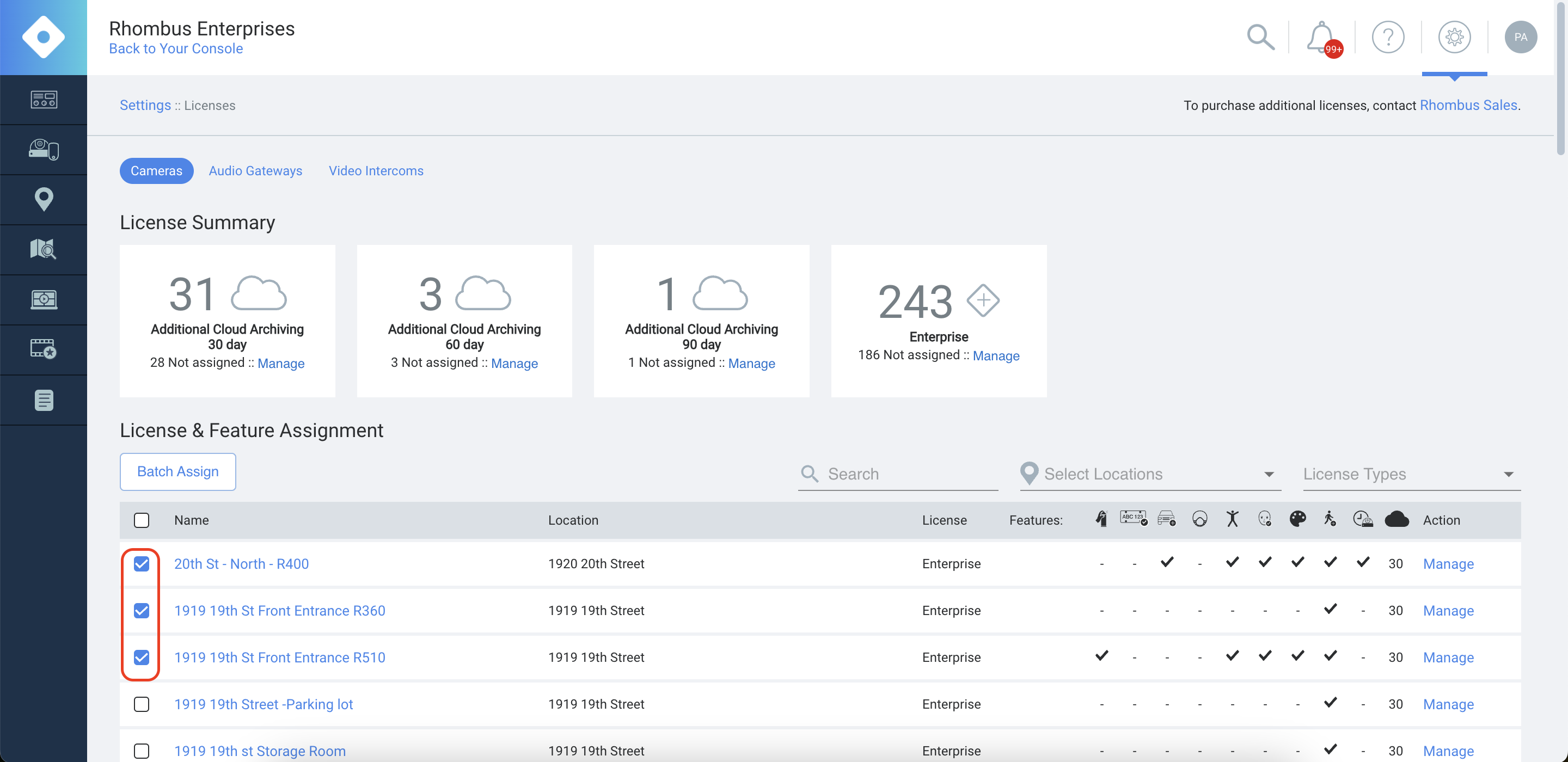Switch to the Video Intercoms tab

click(376, 170)
